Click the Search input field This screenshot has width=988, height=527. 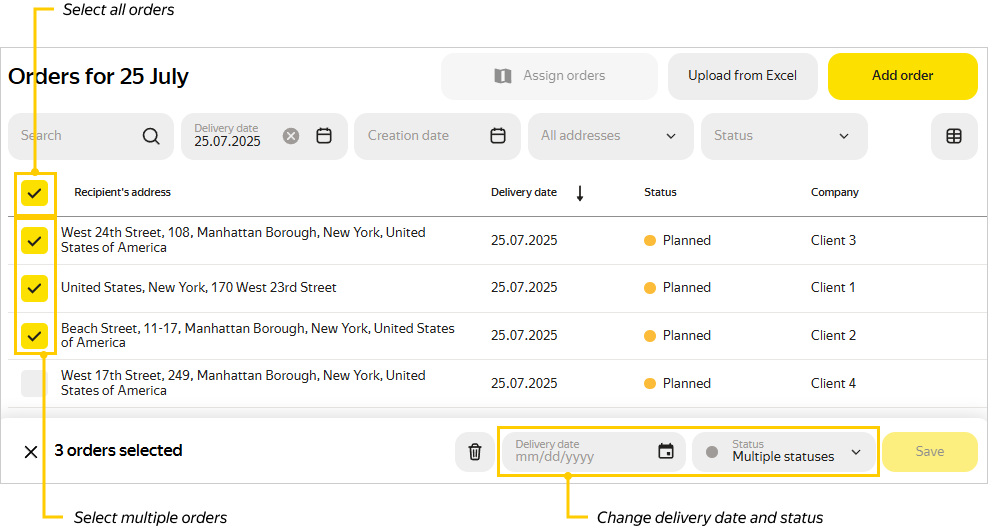pyautogui.click(x=75, y=136)
